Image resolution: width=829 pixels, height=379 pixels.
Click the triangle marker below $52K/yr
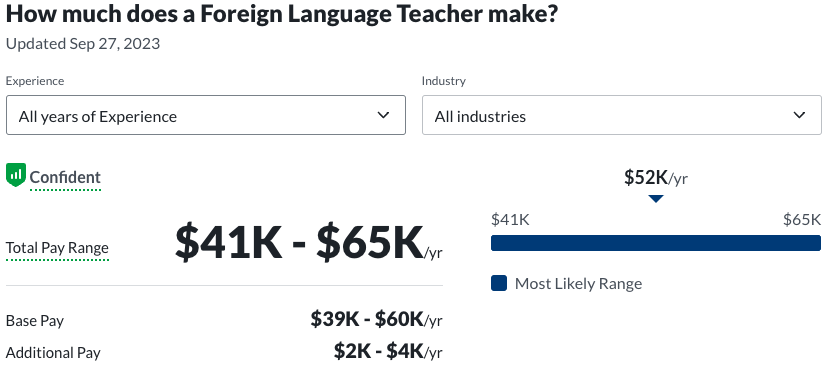[656, 199]
